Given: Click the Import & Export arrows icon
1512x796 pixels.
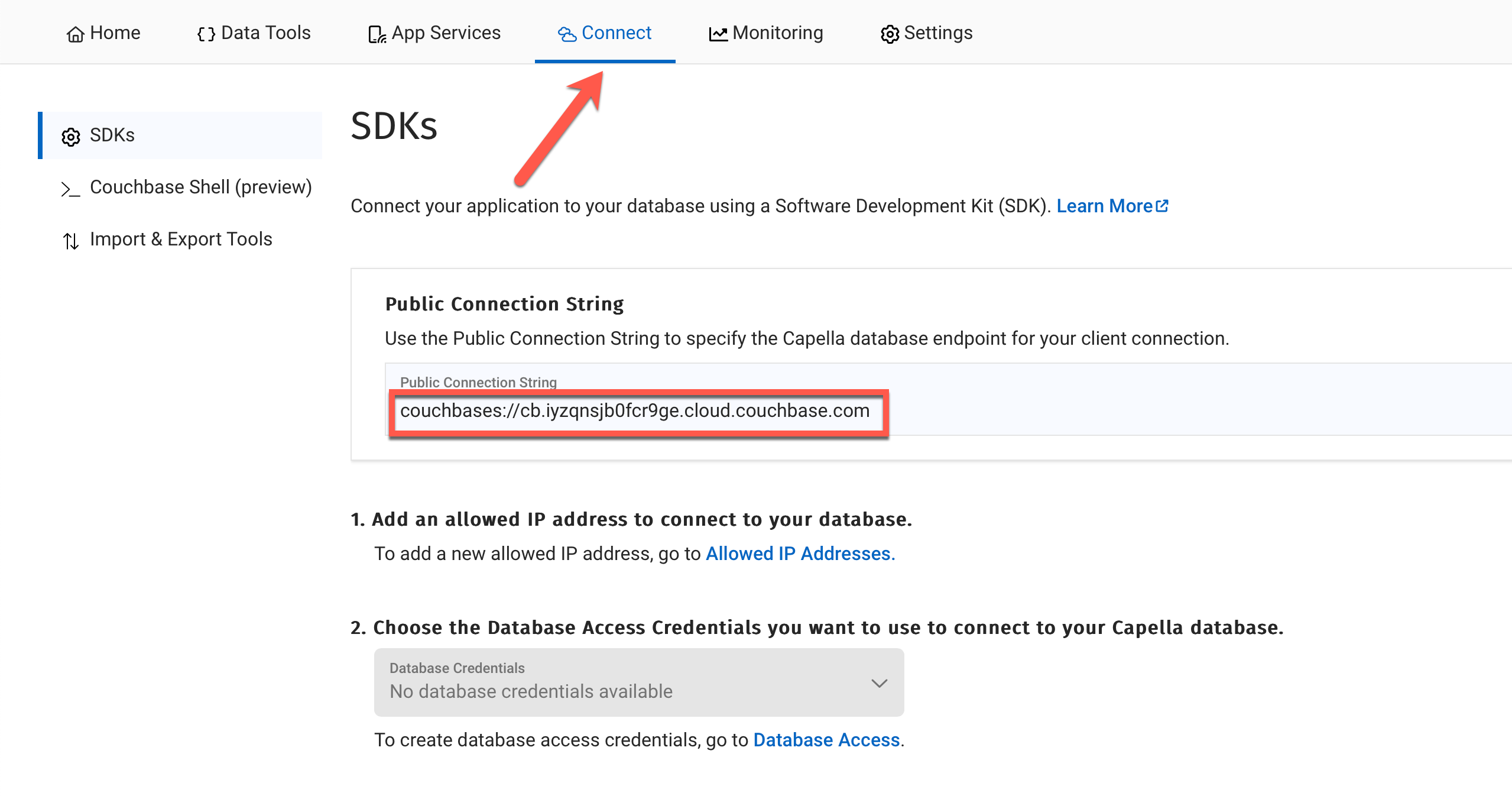Looking at the screenshot, I should [71, 241].
